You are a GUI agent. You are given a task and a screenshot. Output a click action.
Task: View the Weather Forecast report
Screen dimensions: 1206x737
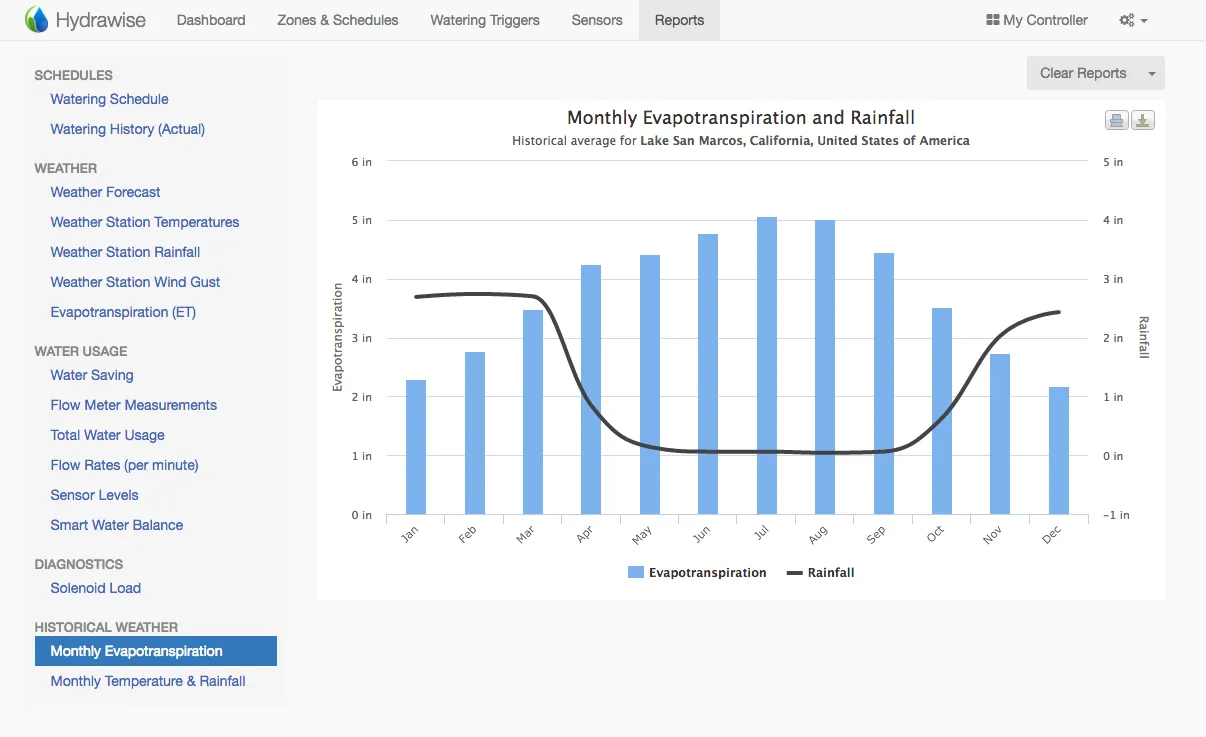click(x=105, y=192)
